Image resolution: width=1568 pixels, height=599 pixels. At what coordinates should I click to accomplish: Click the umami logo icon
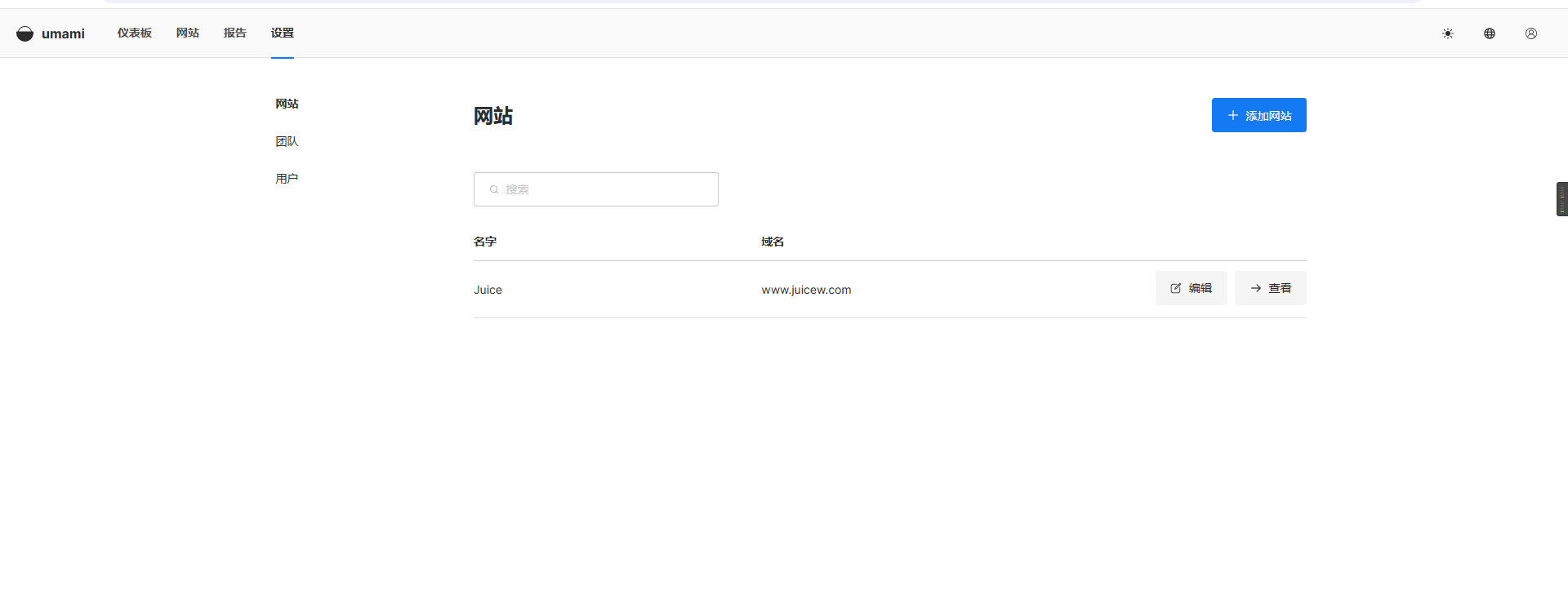(24, 33)
